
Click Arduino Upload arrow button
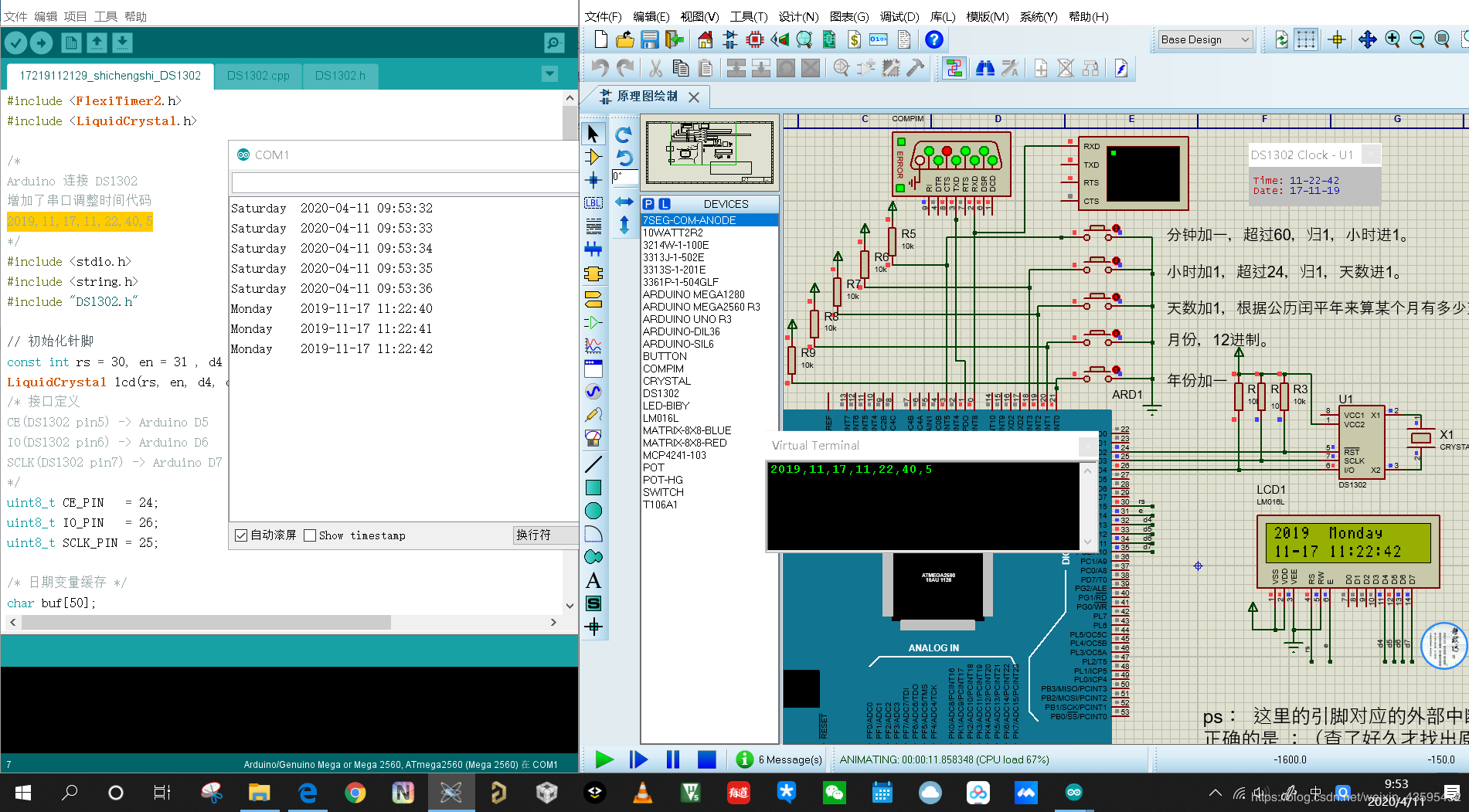tap(42, 43)
